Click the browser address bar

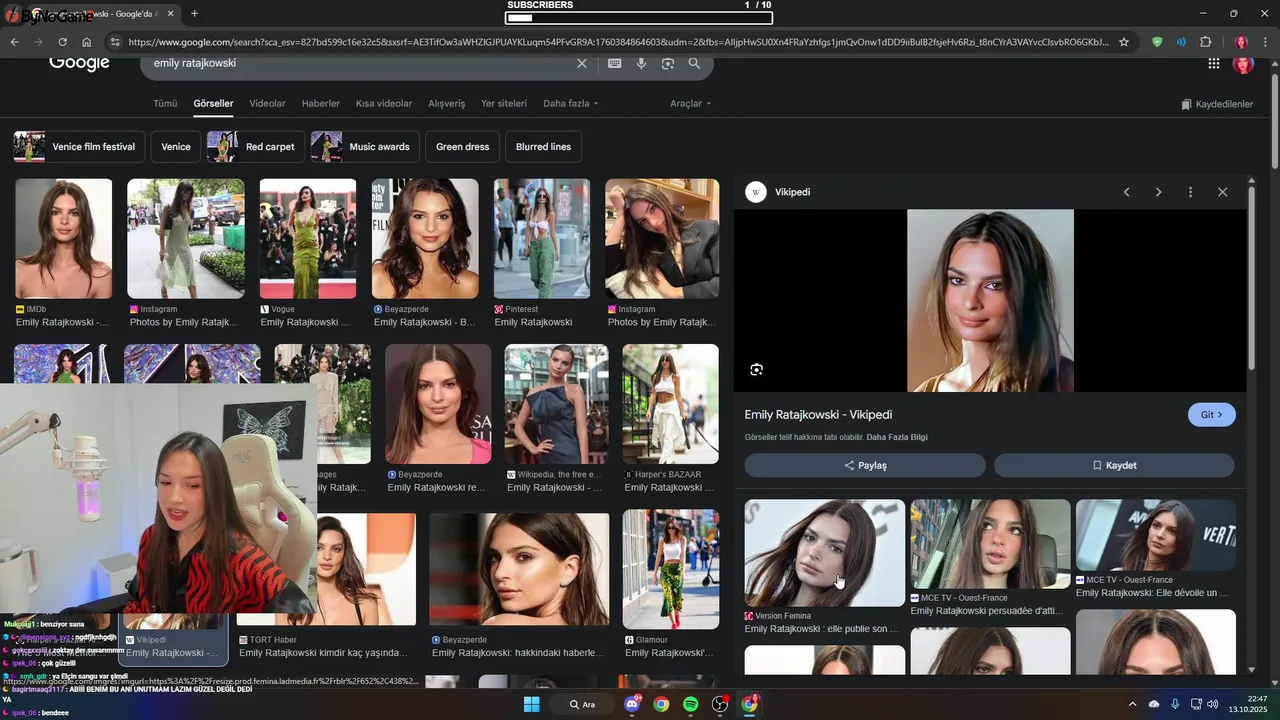(618, 42)
